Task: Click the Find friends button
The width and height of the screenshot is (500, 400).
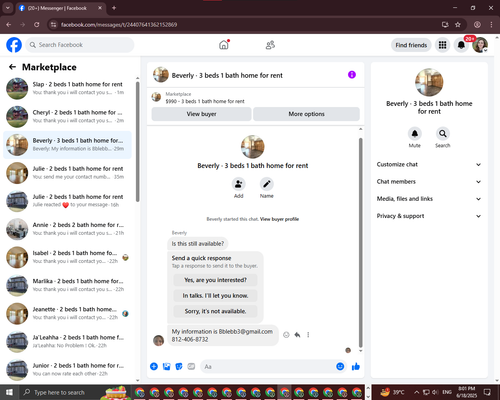Action: (x=411, y=45)
